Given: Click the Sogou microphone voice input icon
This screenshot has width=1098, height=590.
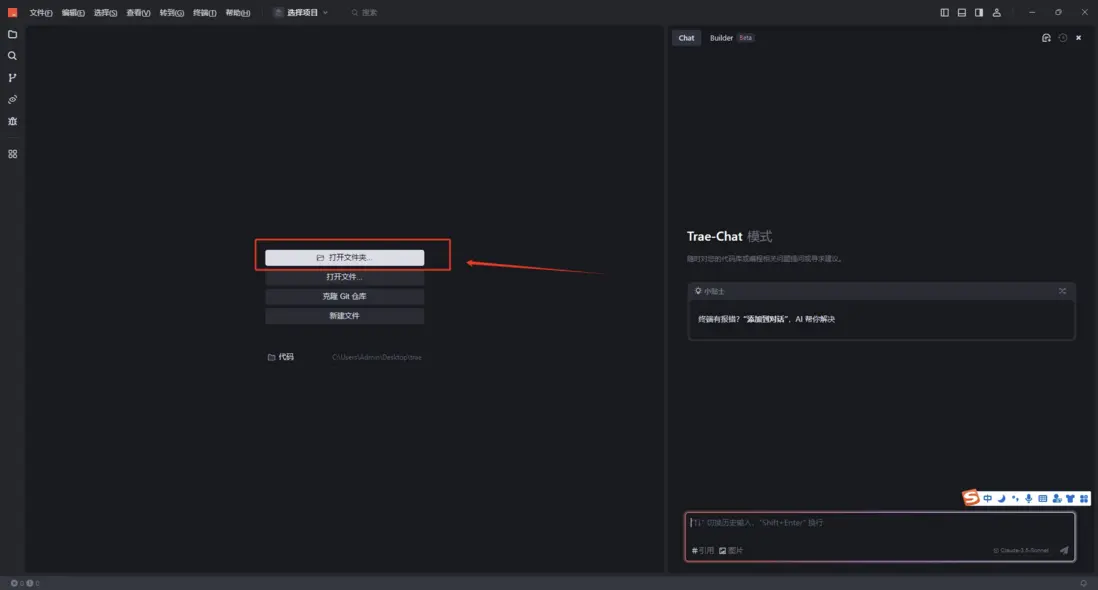Looking at the screenshot, I should [x=1029, y=498].
